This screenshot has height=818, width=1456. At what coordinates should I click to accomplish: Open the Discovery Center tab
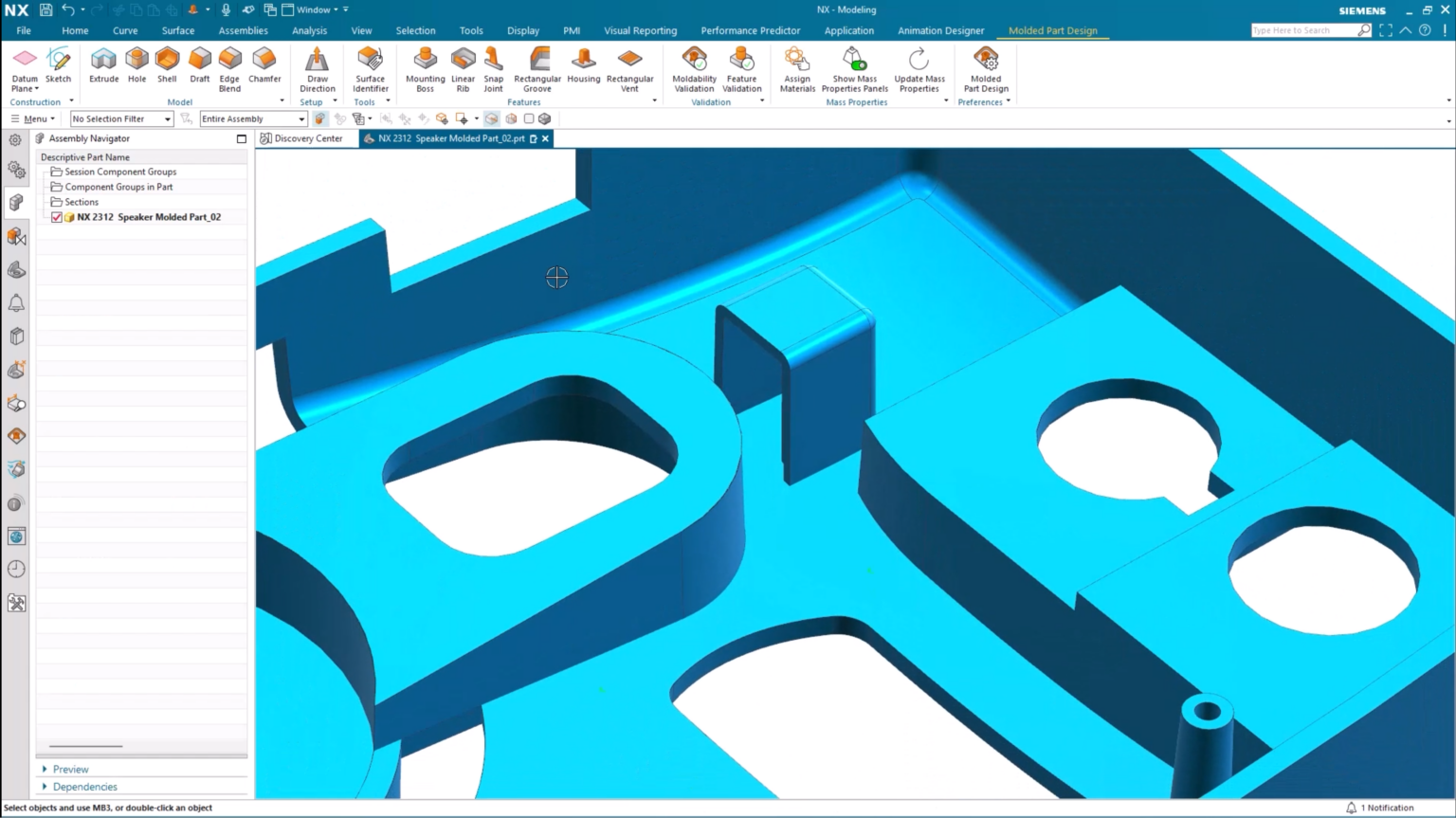(307, 138)
